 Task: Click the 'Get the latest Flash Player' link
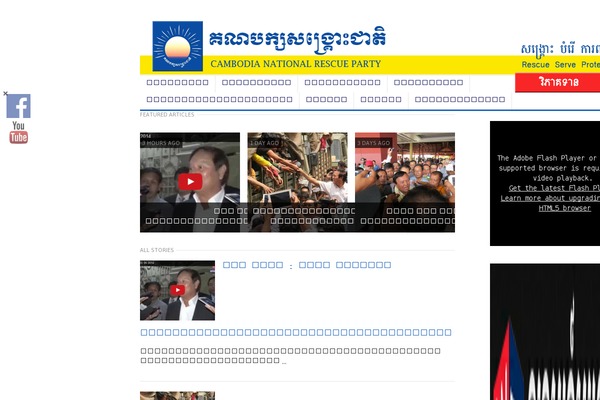pos(554,188)
